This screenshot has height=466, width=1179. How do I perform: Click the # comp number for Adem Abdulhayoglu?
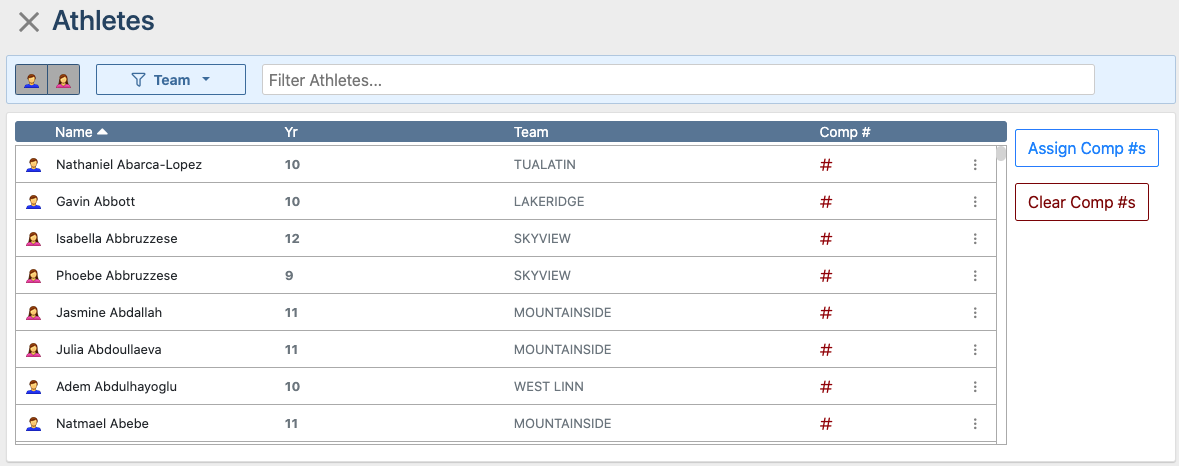(x=826, y=387)
